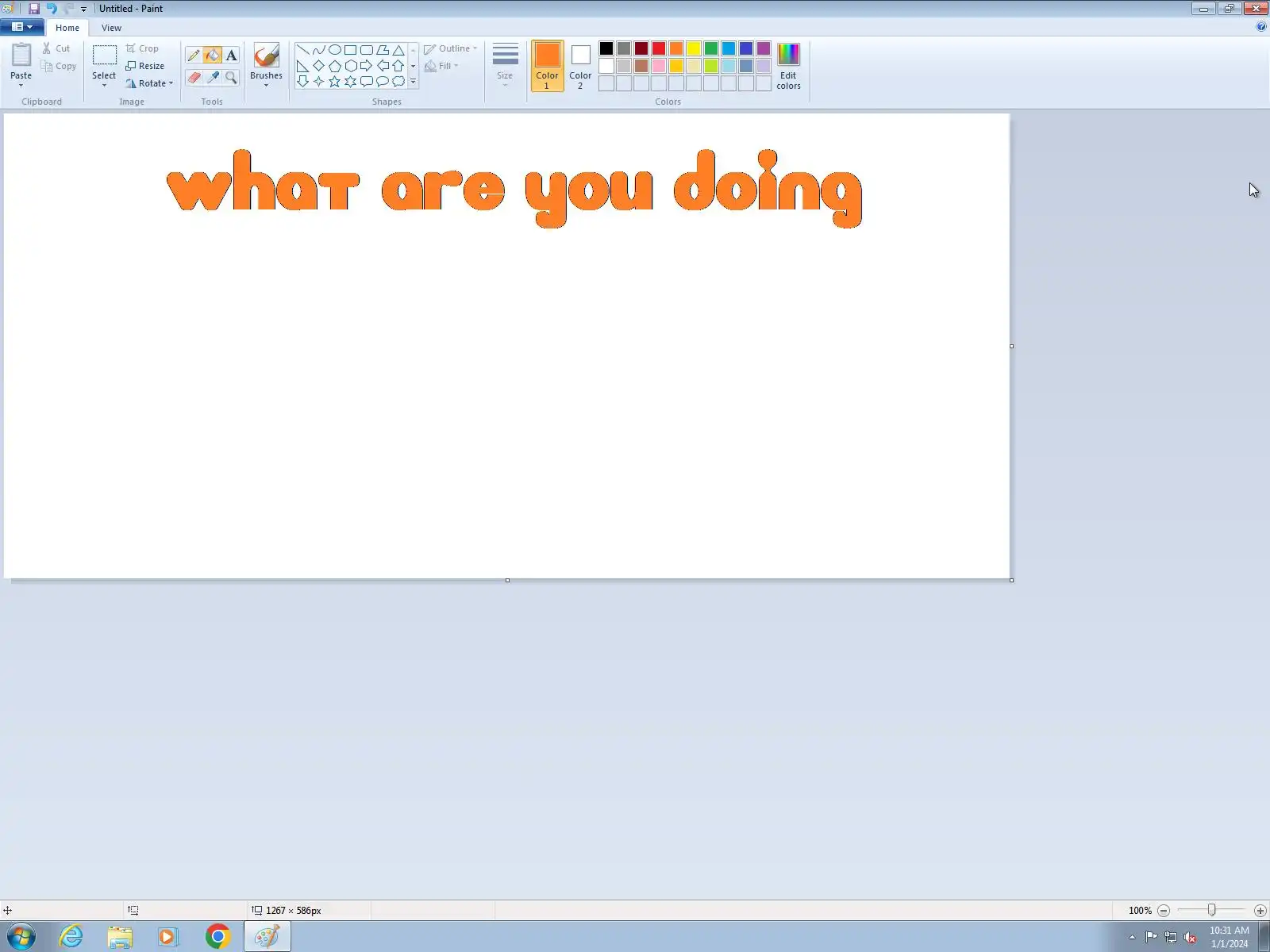1270x952 pixels.
Task: Open the shape Fill dropdown
Action: (442, 66)
